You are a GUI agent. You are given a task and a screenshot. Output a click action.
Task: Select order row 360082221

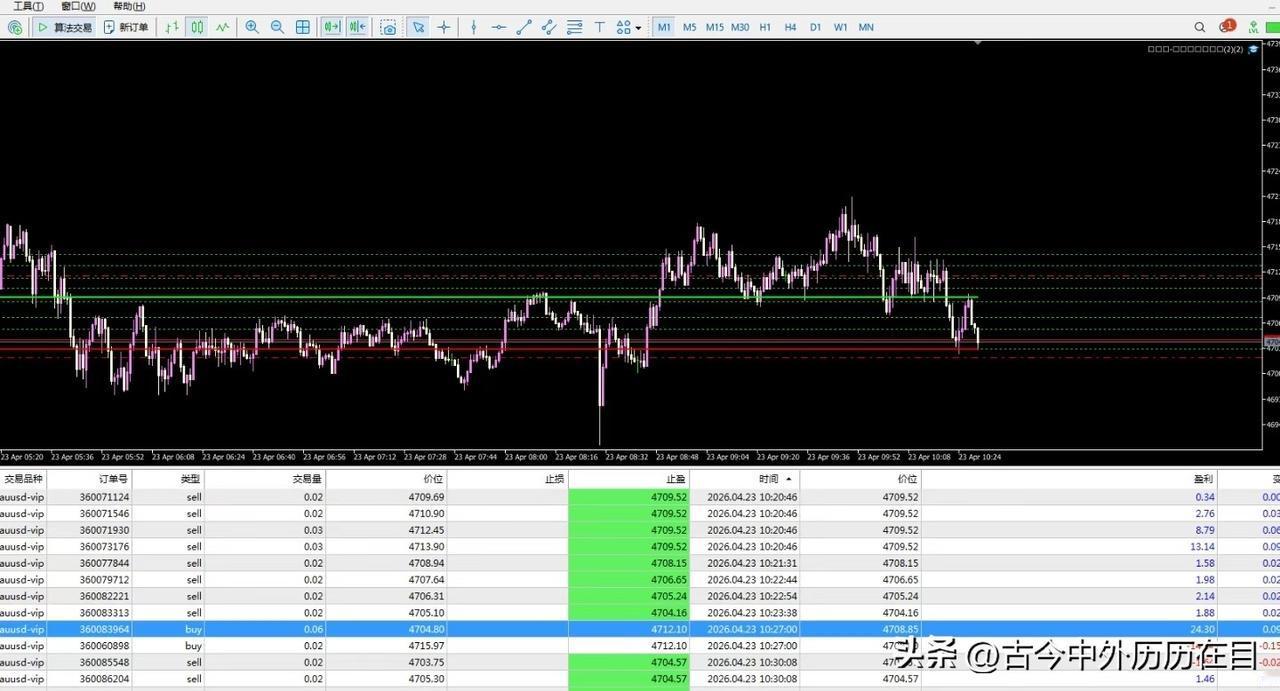tap(640, 596)
